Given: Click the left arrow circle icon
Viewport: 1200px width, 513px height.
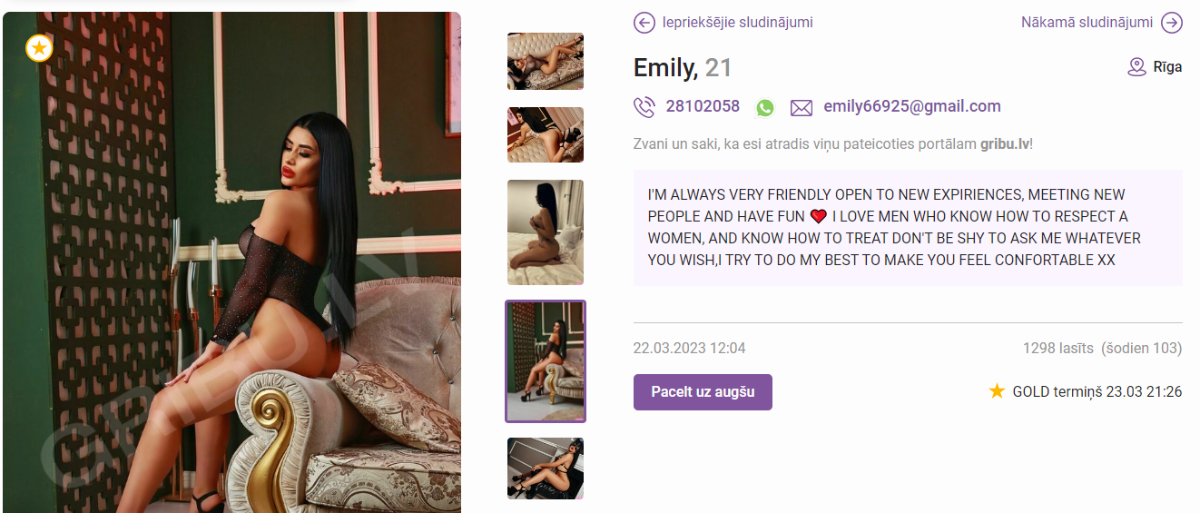Looking at the screenshot, I should (644, 22).
